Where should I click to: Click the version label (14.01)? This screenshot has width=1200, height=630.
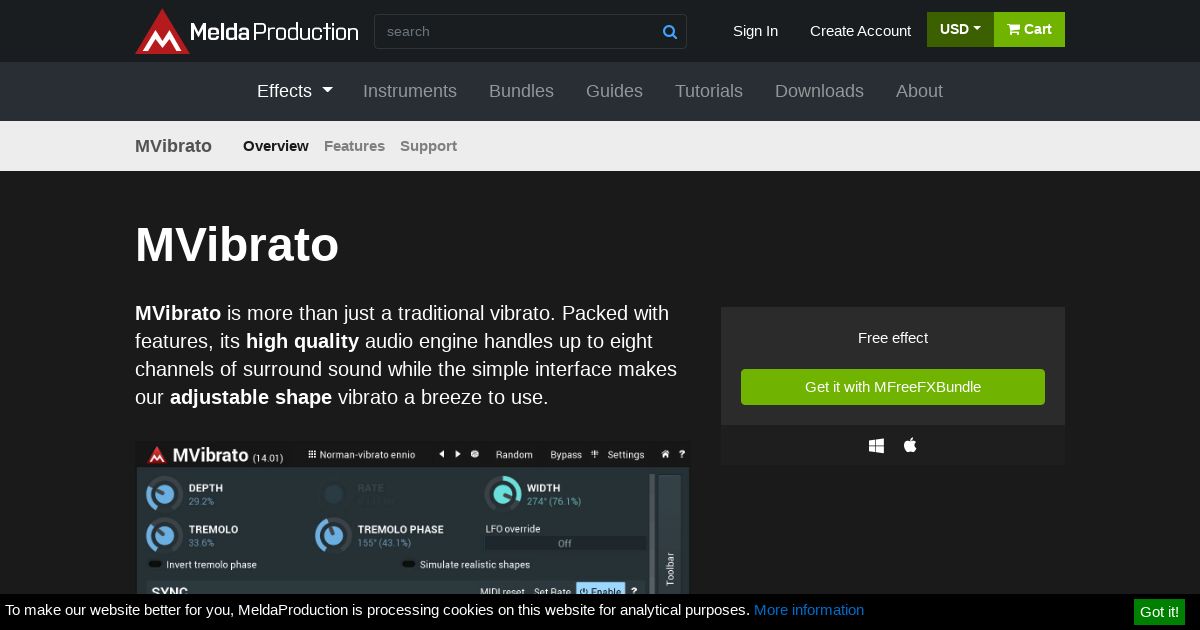click(268, 459)
